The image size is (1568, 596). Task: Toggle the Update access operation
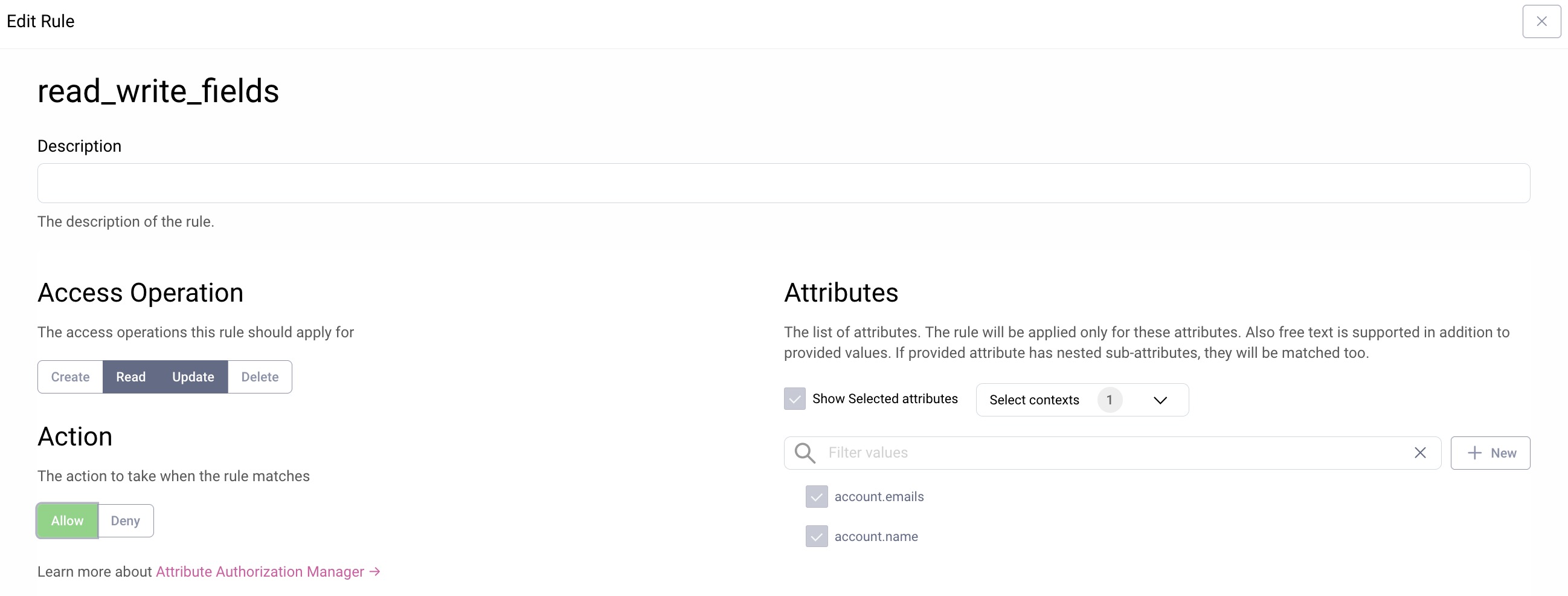pyautogui.click(x=193, y=377)
